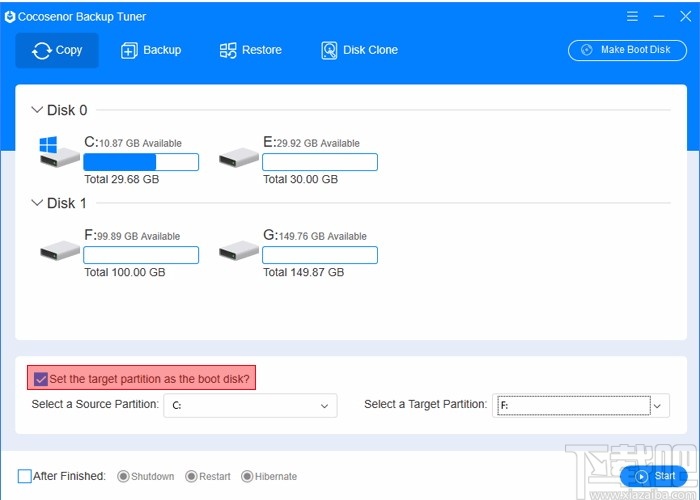
Task: Click the "Total 30.00 GB" text
Action: (300, 179)
